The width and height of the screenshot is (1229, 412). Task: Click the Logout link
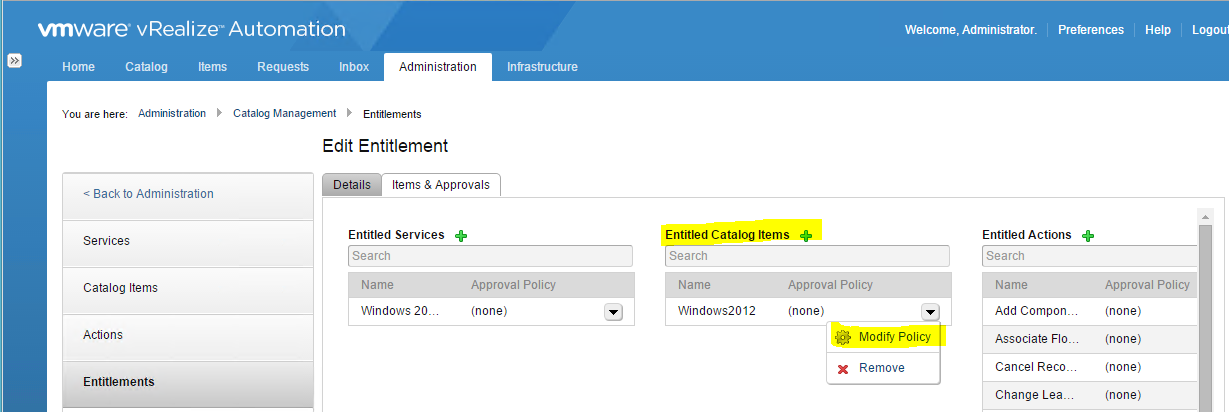(1210, 30)
